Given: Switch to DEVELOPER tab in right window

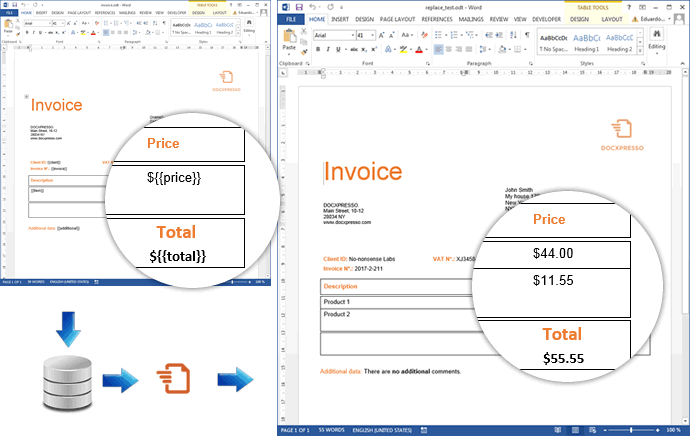Looking at the screenshot, I should click(x=547, y=19).
